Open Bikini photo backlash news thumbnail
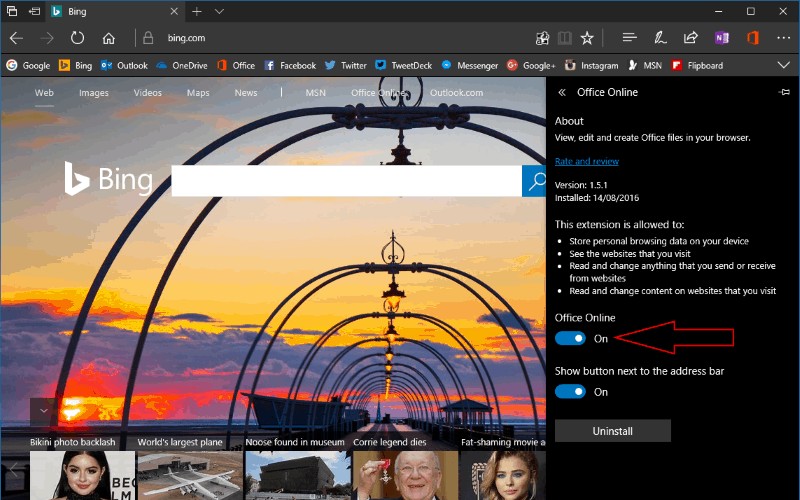The height and width of the screenshot is (500, 800). coord(83,476)
